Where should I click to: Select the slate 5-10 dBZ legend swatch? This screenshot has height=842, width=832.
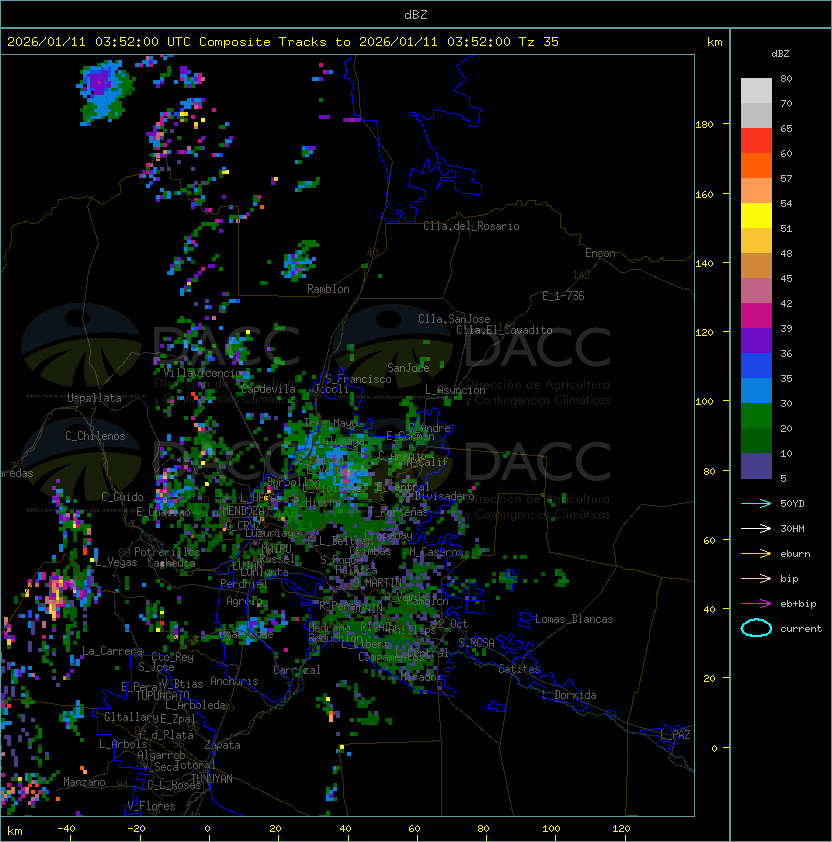[x=756, y=466]
